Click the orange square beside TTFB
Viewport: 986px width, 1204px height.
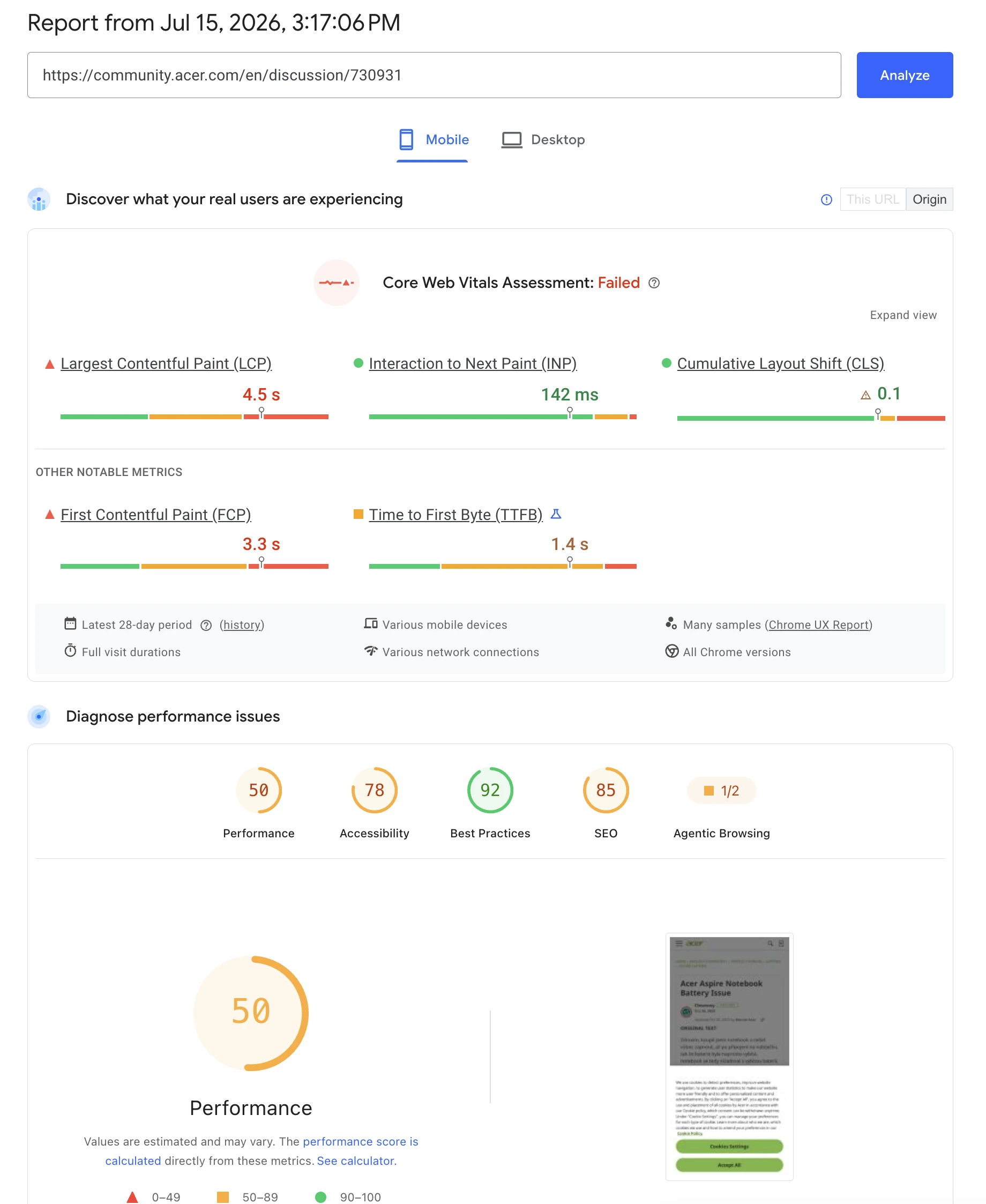coord(358,514)
